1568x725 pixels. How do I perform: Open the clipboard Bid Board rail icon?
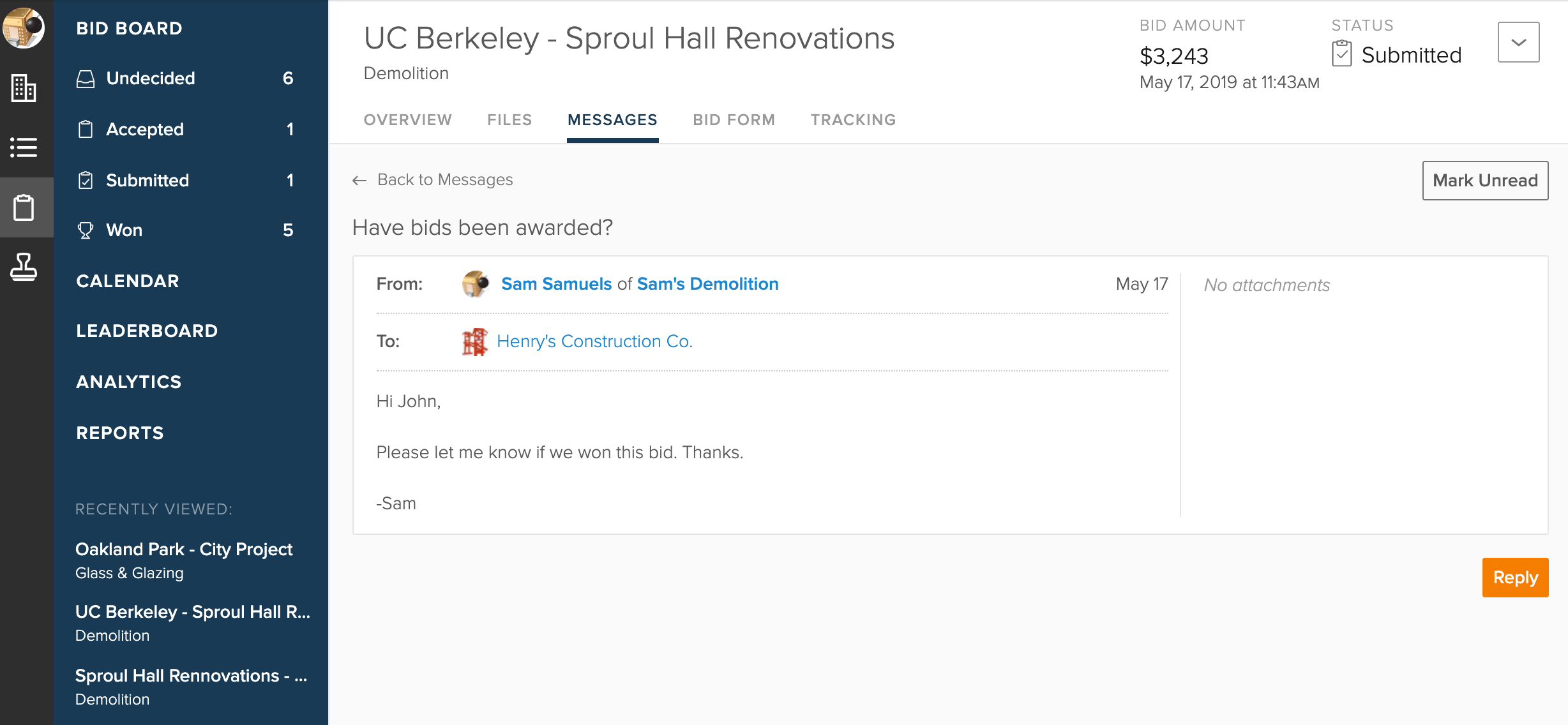click(x=24, y=207)
